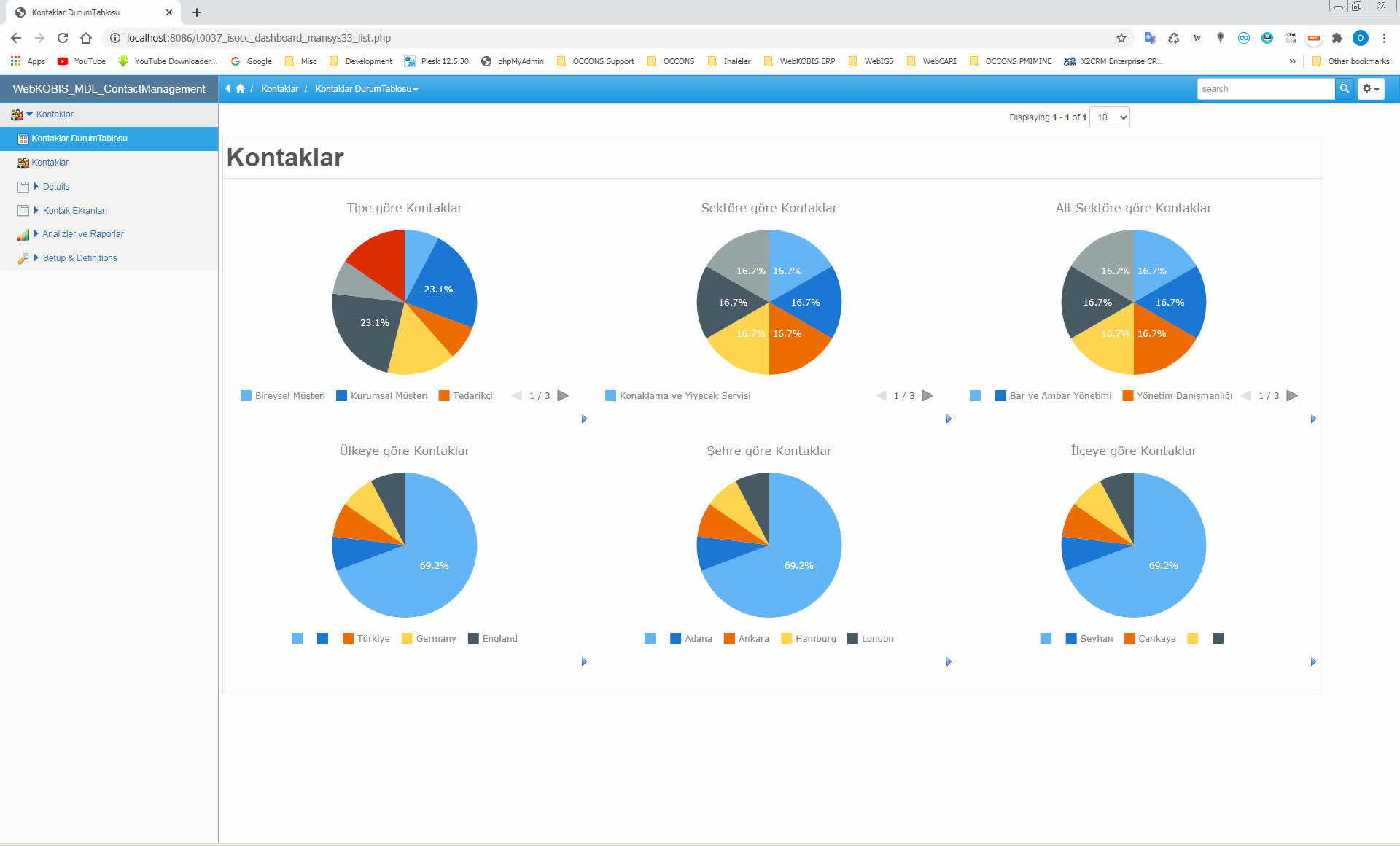The image size is (1400, 846).
Task: Toggle Germany legend entry
Action: (429, 638)
